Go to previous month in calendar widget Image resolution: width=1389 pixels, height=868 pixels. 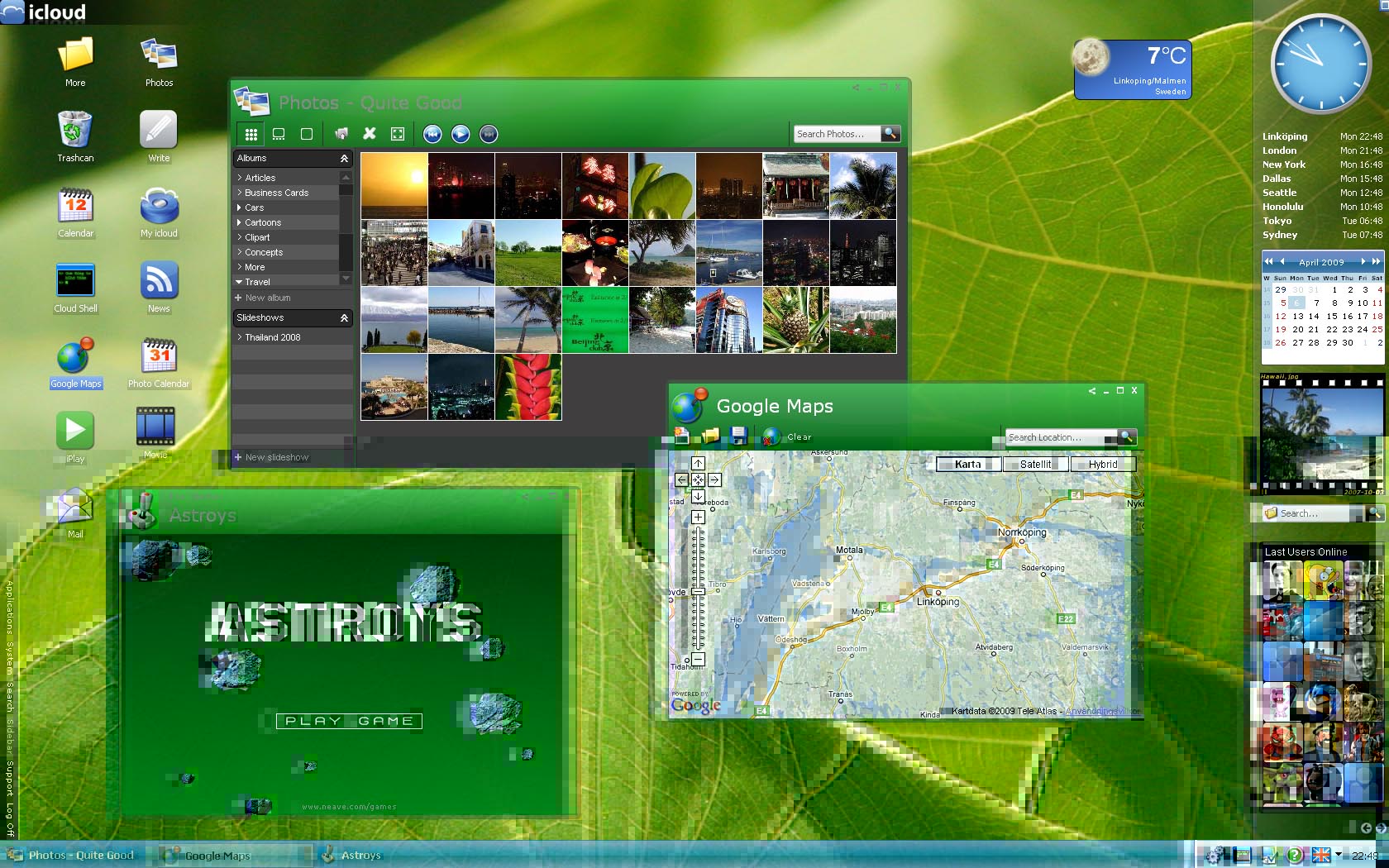tap(1282, 261)
